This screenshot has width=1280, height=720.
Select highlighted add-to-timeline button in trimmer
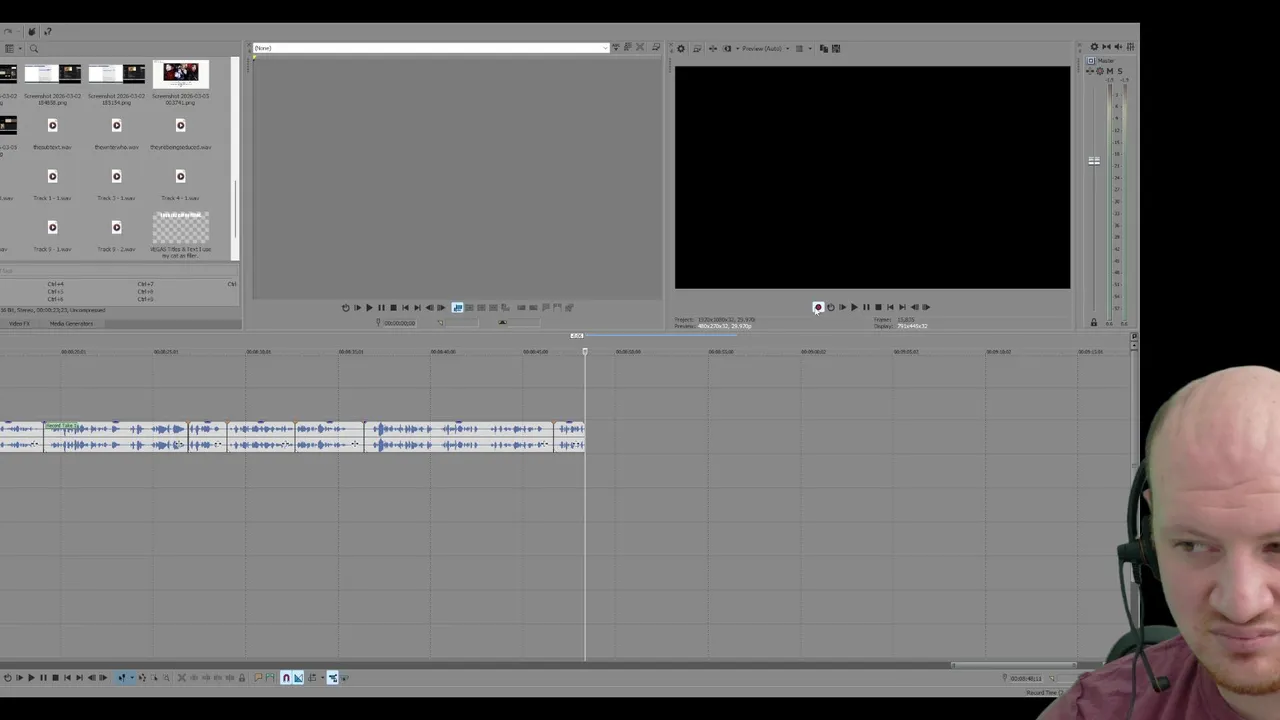(x=457, y=307)
